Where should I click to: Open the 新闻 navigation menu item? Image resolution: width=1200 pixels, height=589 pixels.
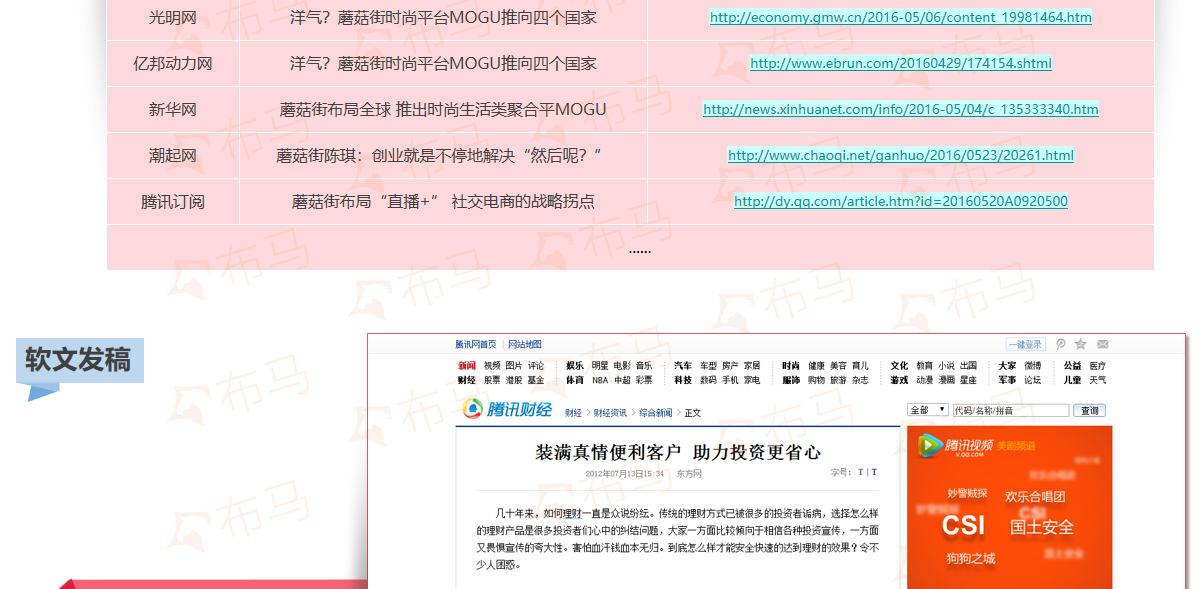coord(467,366)
